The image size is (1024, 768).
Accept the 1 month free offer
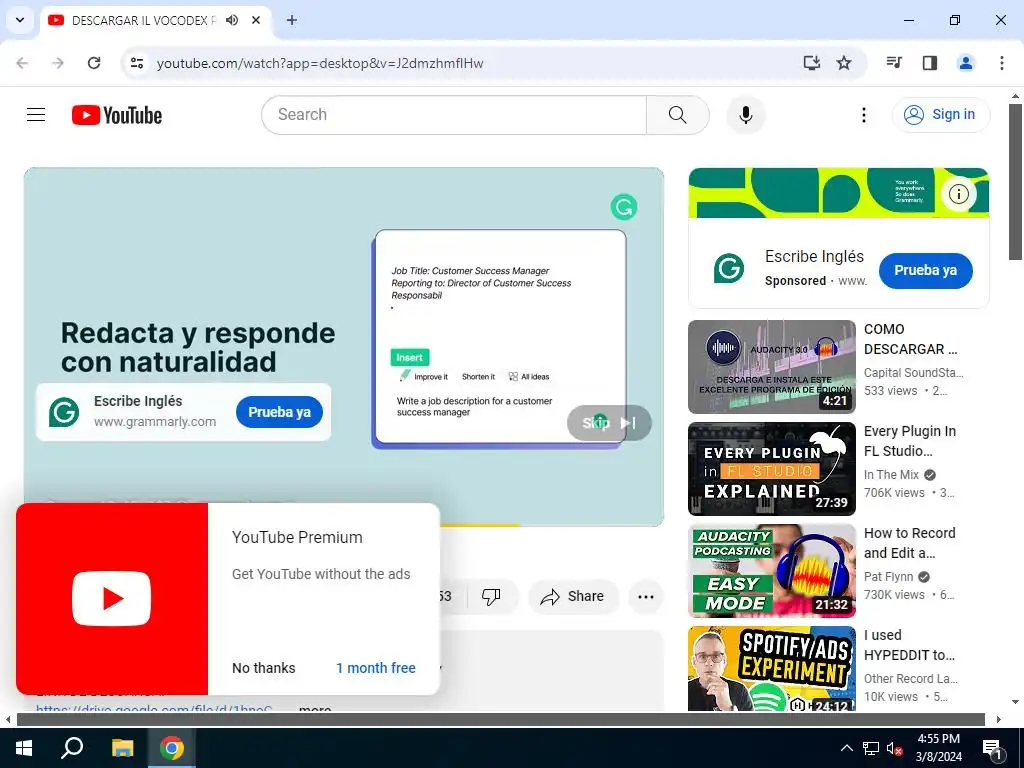tap(376, 667)
